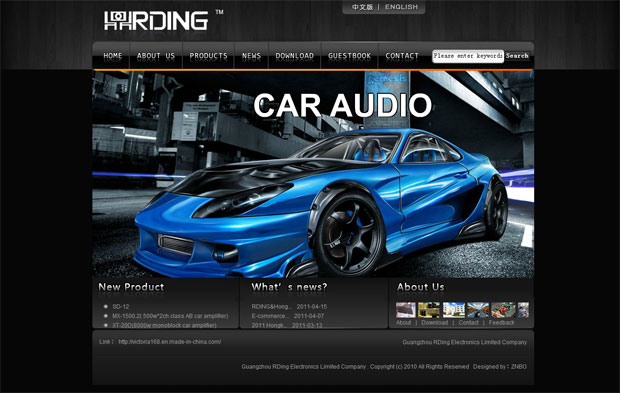Open the SD-12 new product link

[121, 306]
